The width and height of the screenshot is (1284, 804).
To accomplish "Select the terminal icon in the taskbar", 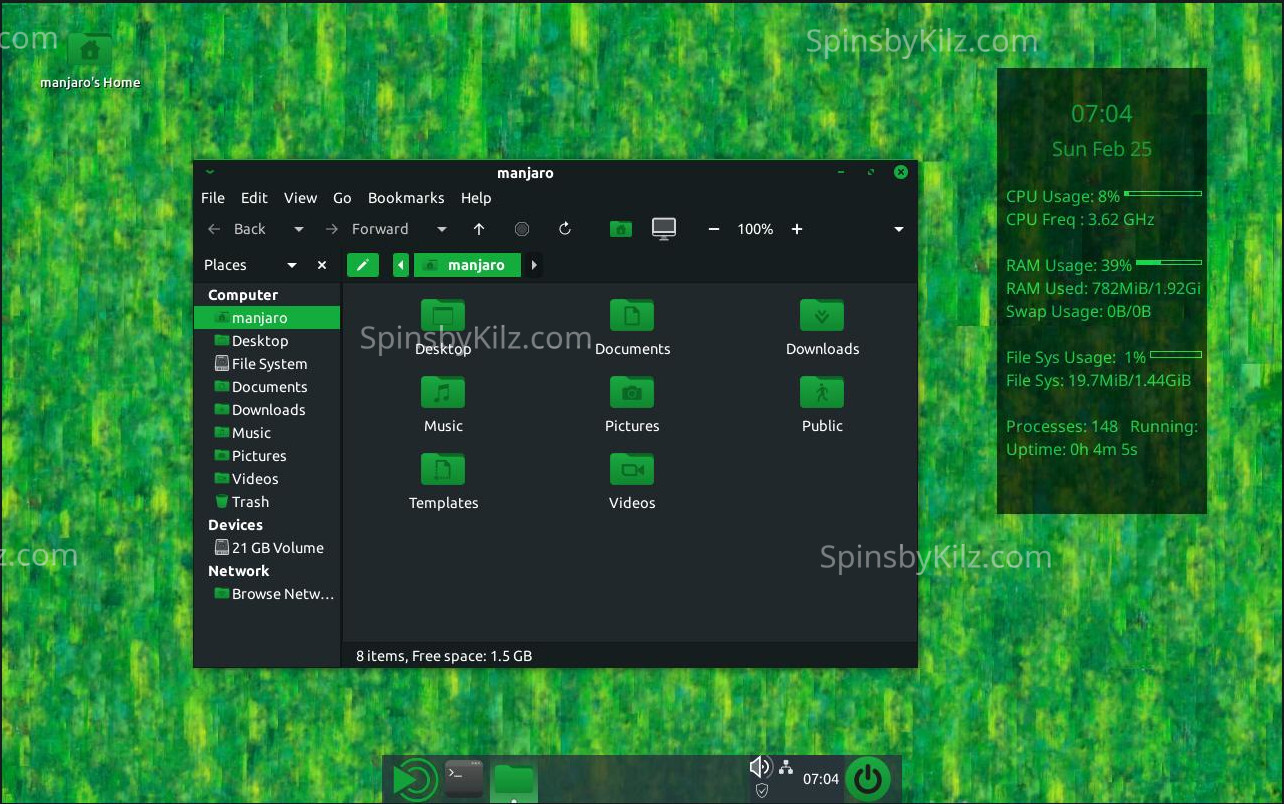I will click(x=463, y=776).
